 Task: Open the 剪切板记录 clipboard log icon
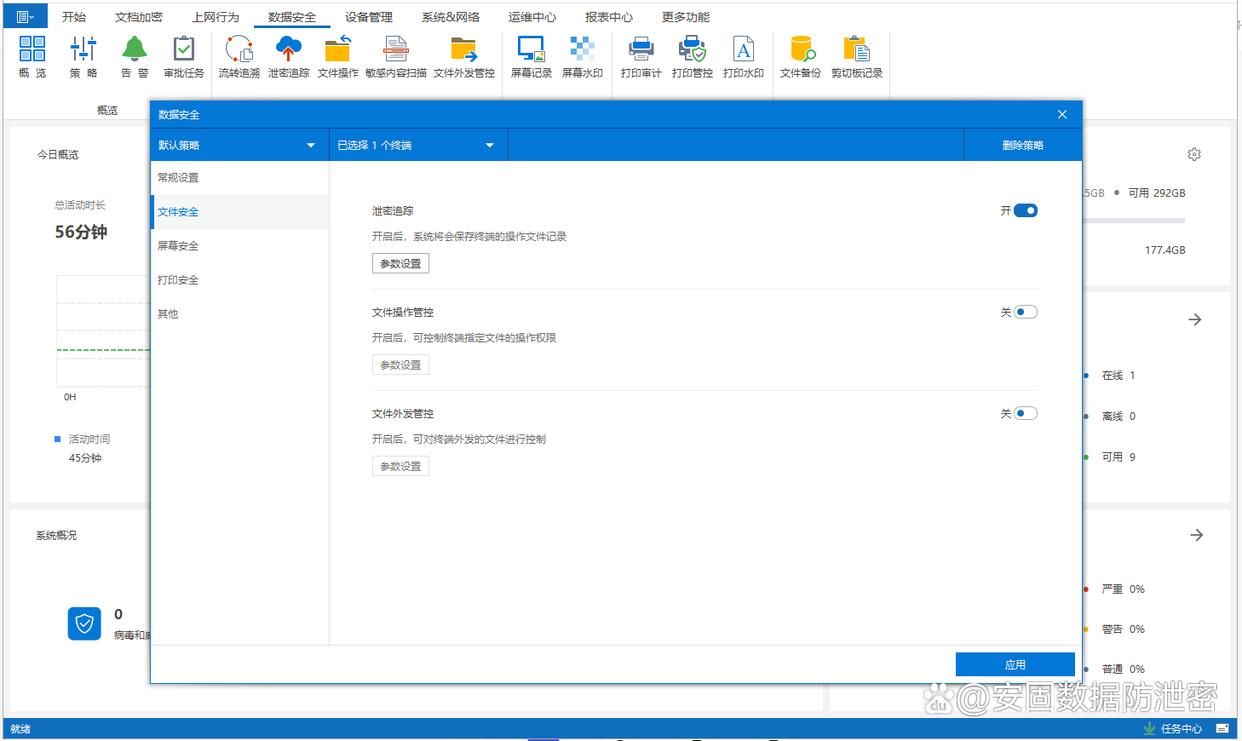(856, 57)
